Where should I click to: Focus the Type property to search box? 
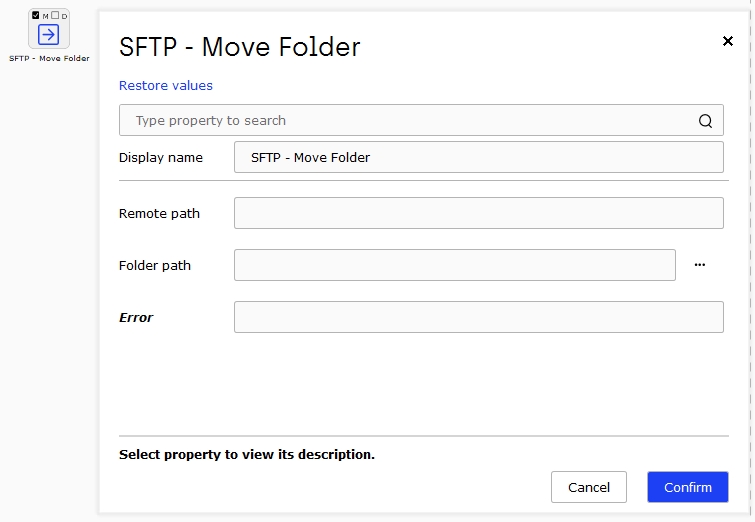click(x=421, y=120)
